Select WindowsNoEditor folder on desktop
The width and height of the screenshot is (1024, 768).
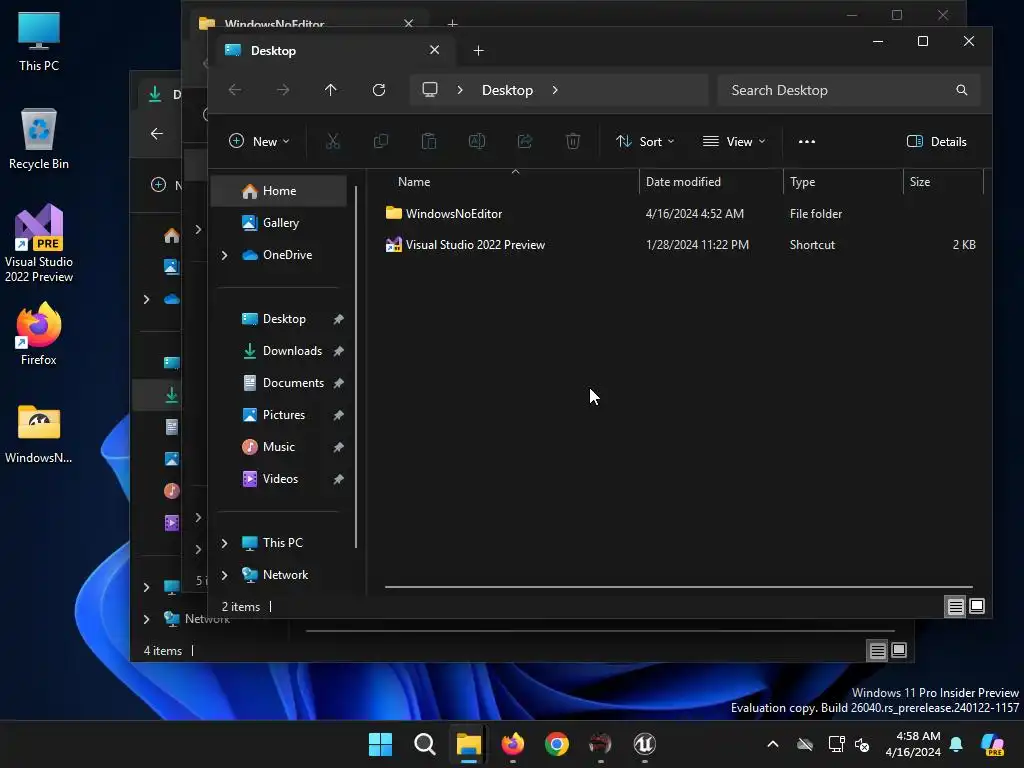[39, 434]
